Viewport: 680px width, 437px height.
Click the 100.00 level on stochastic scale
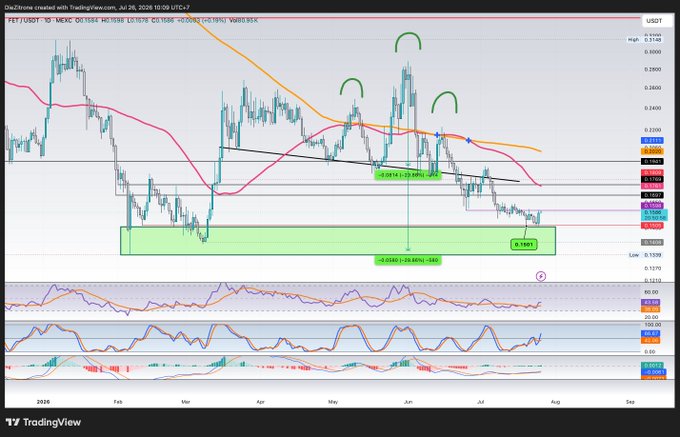pyautogui.click(x=652, y=325)
